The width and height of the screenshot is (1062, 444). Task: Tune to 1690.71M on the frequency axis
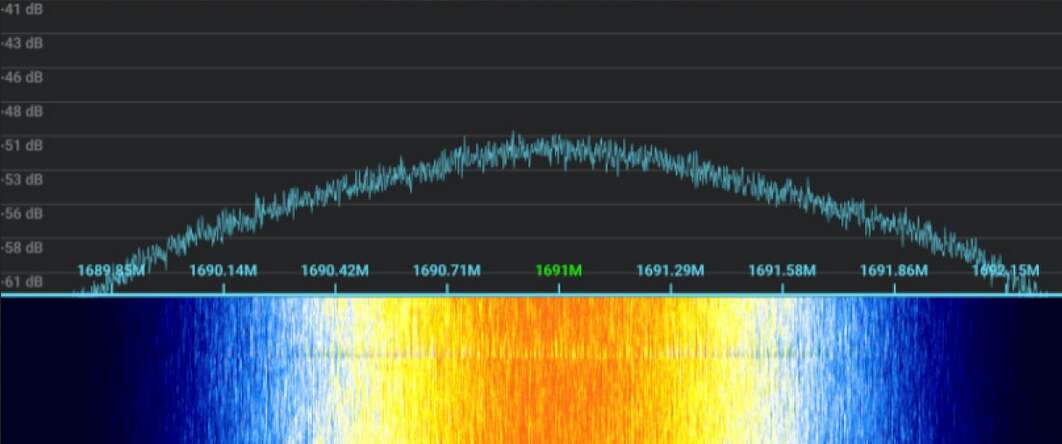(447, 271)
